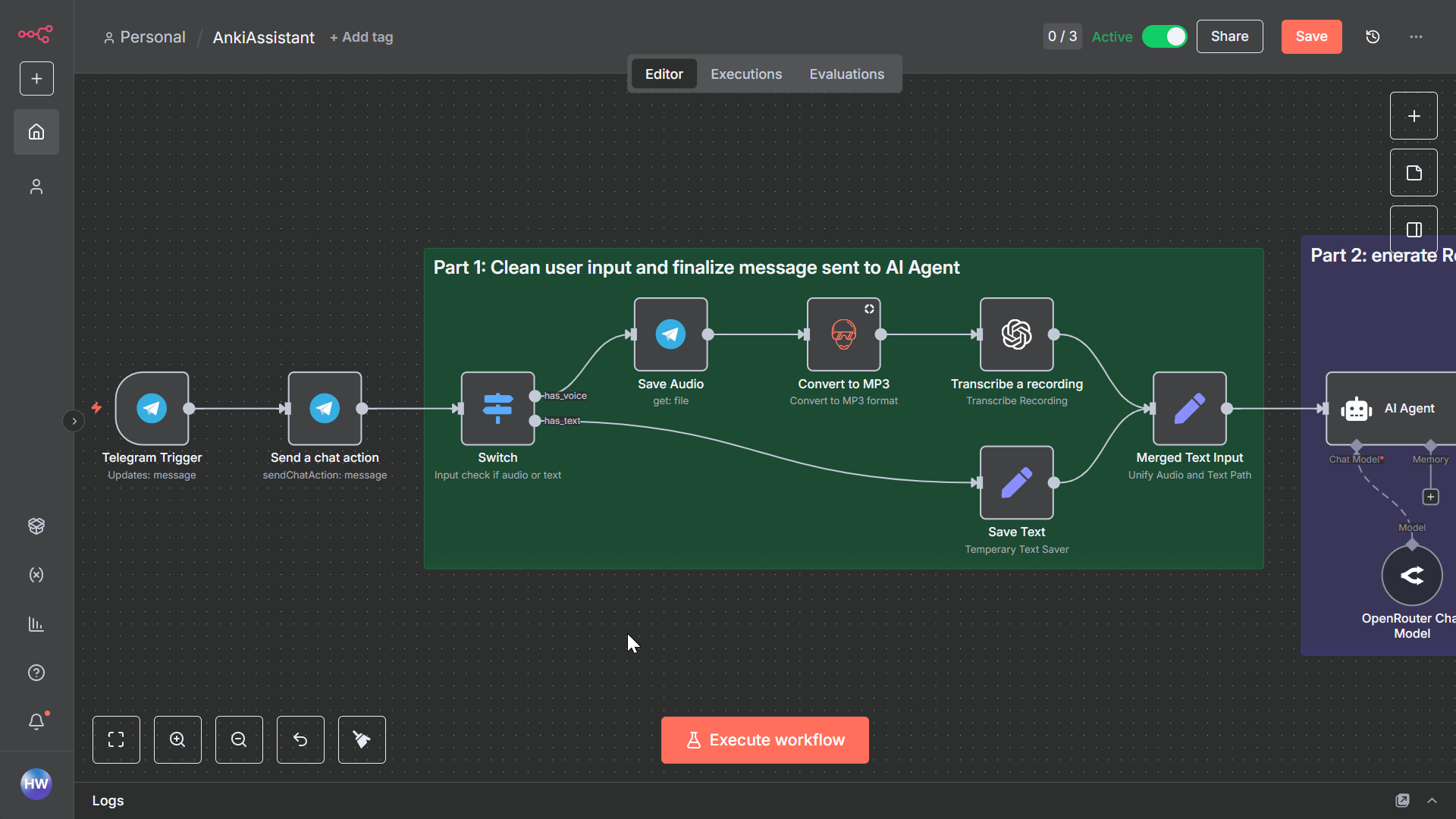1456x819 pixels.
Task: Click the Share button
Action: tap(1229, 36)
